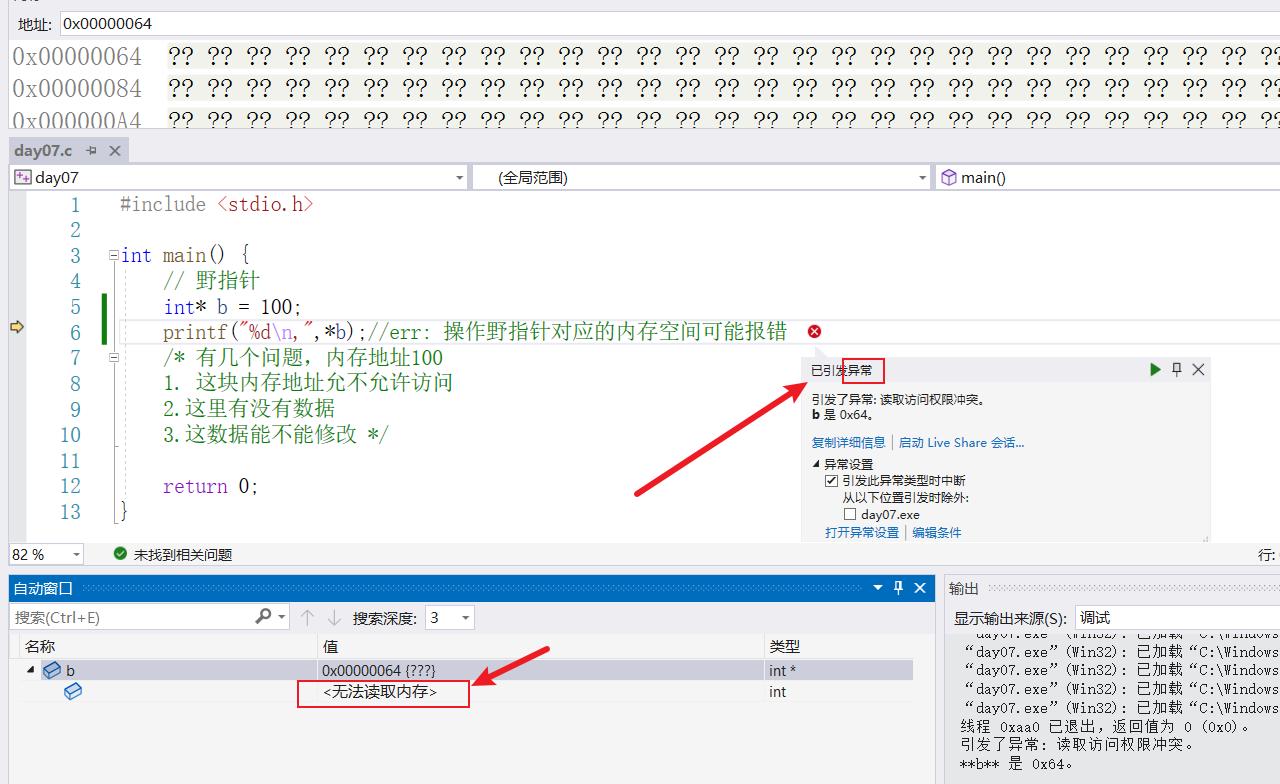The height and width of the screenshot is (784, 1280).
Task: Click 复制详细信息 link
Action: coord(849,442)
